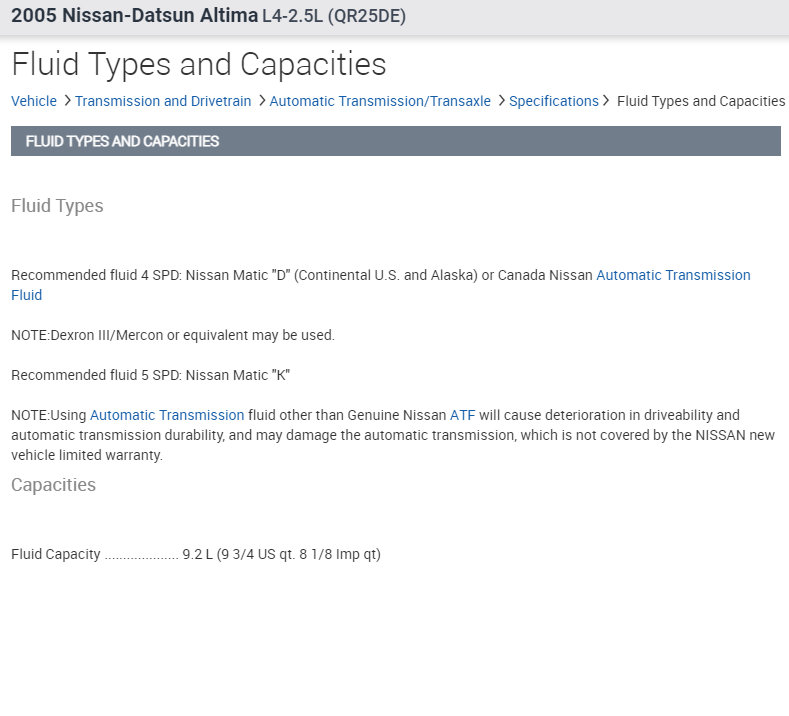
Task: Open Automatic Transmission Fluid link in 4 SPD line
Action: (672, 275)
